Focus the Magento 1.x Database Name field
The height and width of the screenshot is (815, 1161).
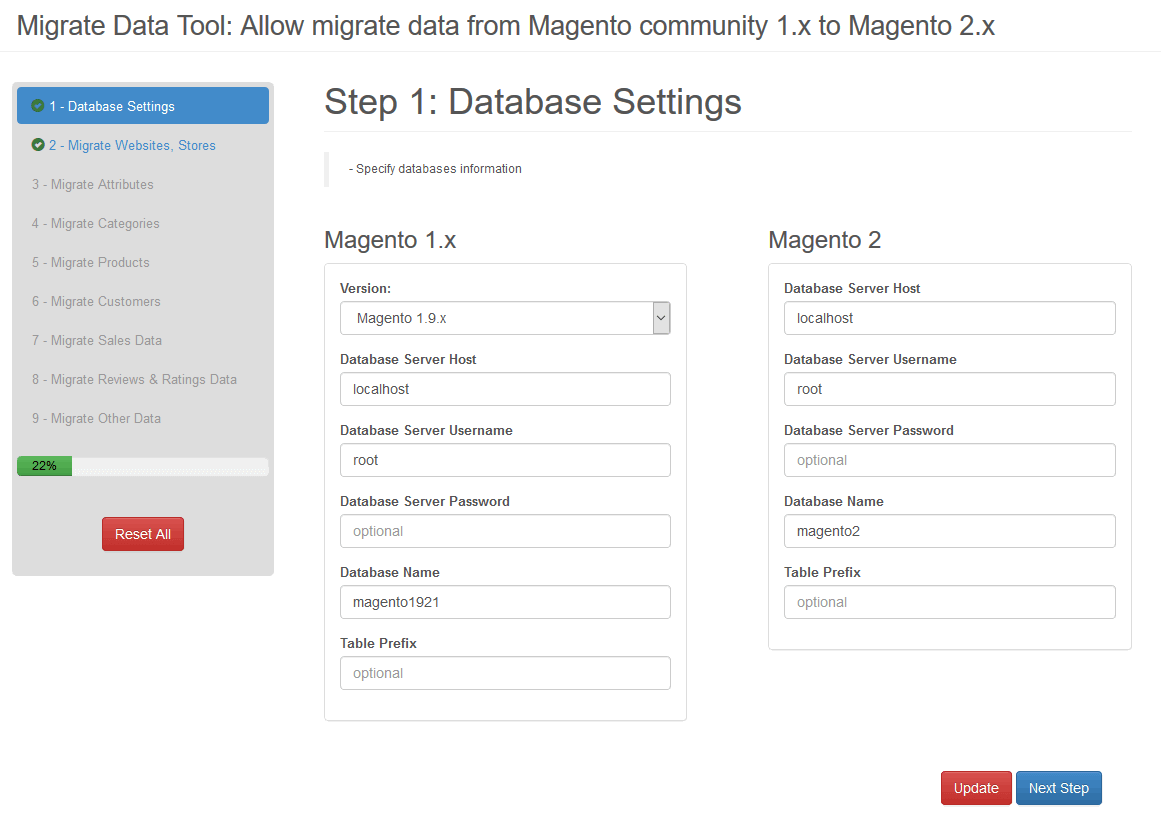click(x=505, y=602)
